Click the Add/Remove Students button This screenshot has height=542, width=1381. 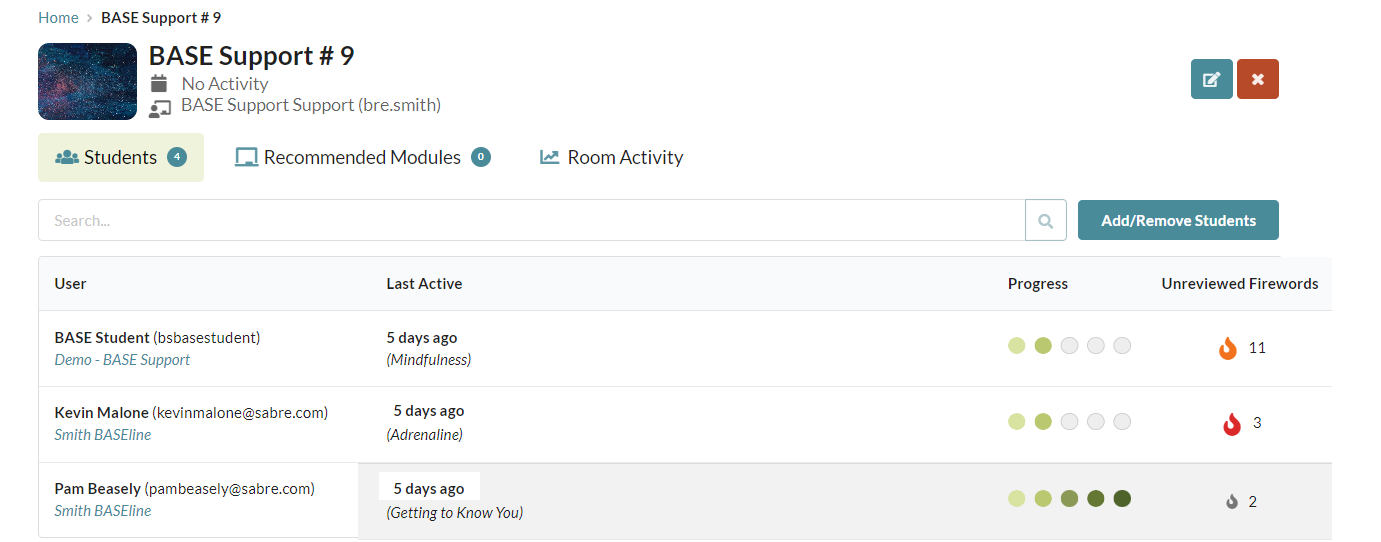click(x=1178, y=220)
